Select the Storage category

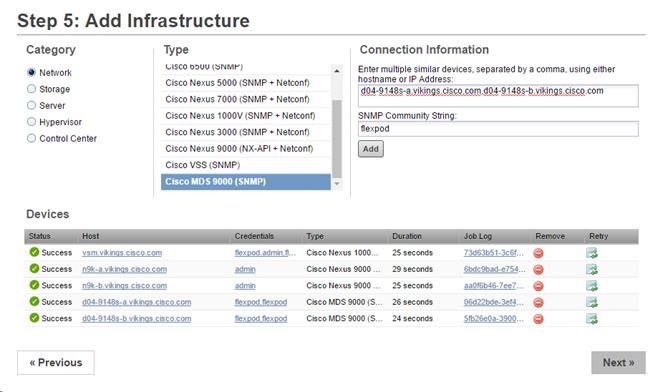click(x=31, y=89)
